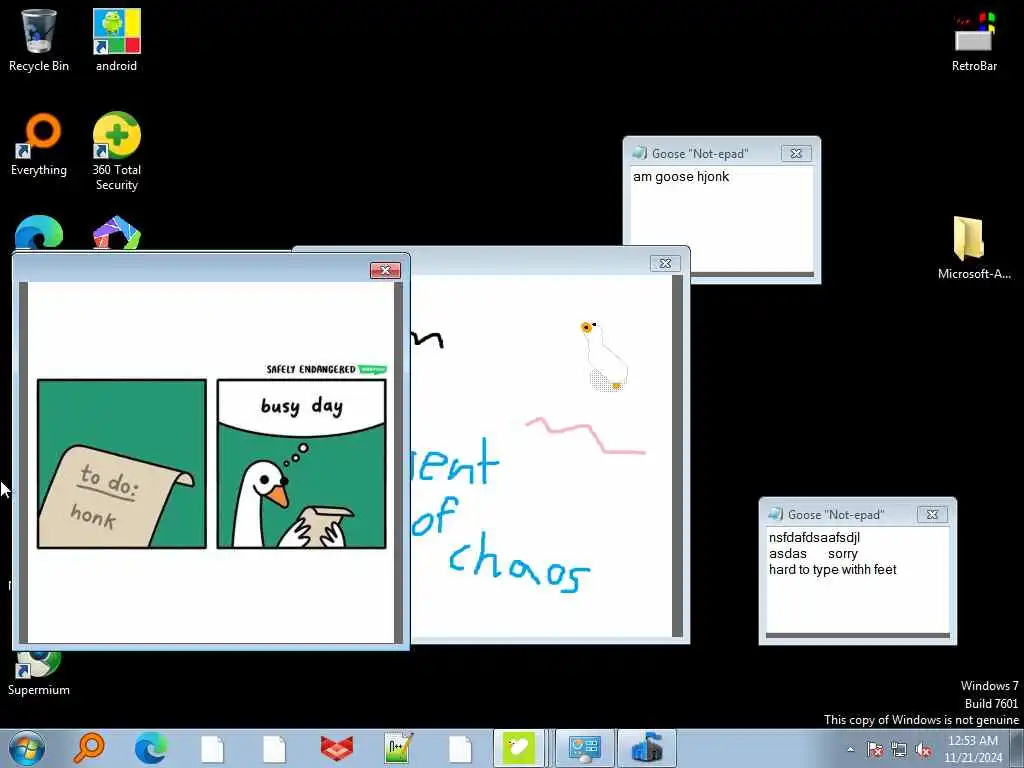The image size is (1024, 768).
Task: Select the Everything desktop shortcut
Action: coord(39,144)
